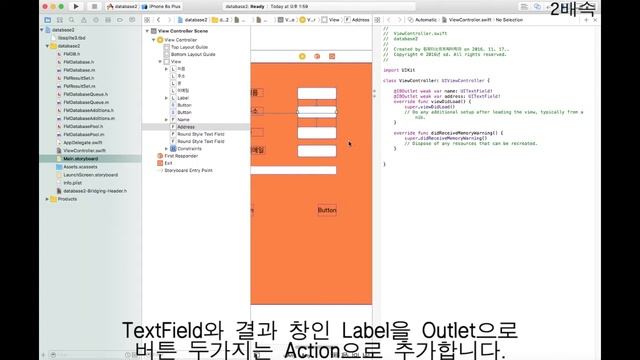Open the Test navigator
640x360 pixels.
(x=96, y=20)
